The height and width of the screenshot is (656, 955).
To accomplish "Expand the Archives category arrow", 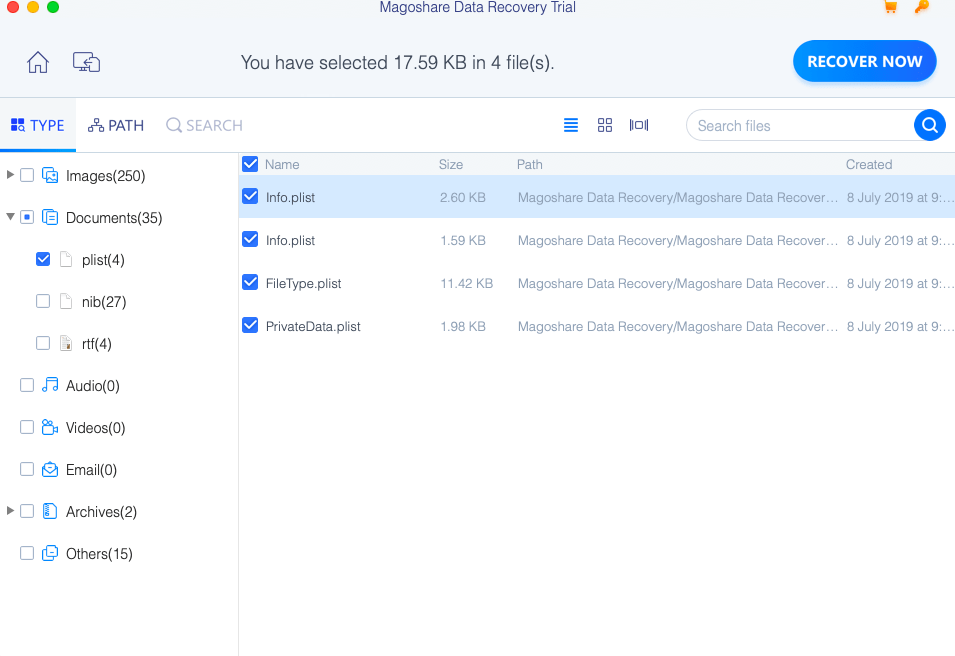I will pos(10,510).
